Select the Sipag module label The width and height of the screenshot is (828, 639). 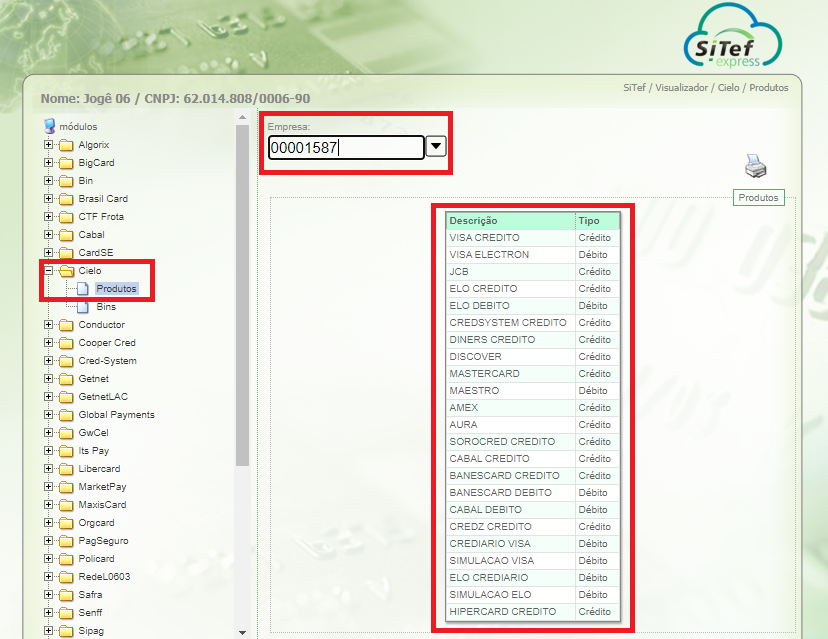click(91, 631)
